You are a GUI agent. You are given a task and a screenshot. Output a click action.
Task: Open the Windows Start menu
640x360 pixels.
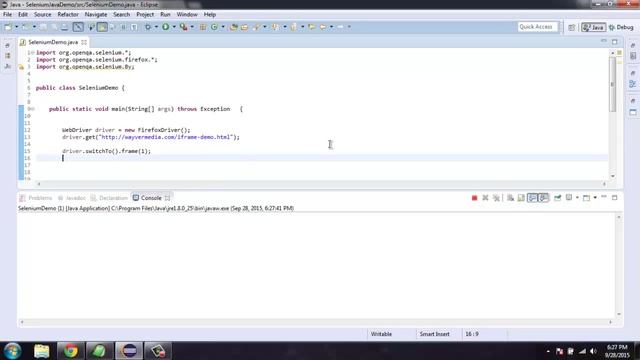pyautogui.click(x=12, y=351)
